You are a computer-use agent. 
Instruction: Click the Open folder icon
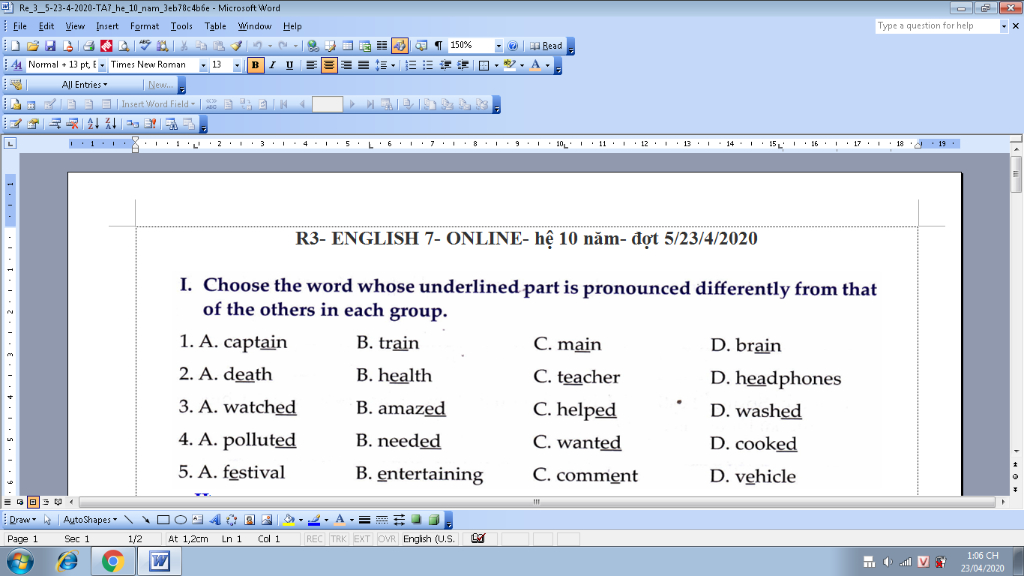pyautogui.click(x=33, y=46)
